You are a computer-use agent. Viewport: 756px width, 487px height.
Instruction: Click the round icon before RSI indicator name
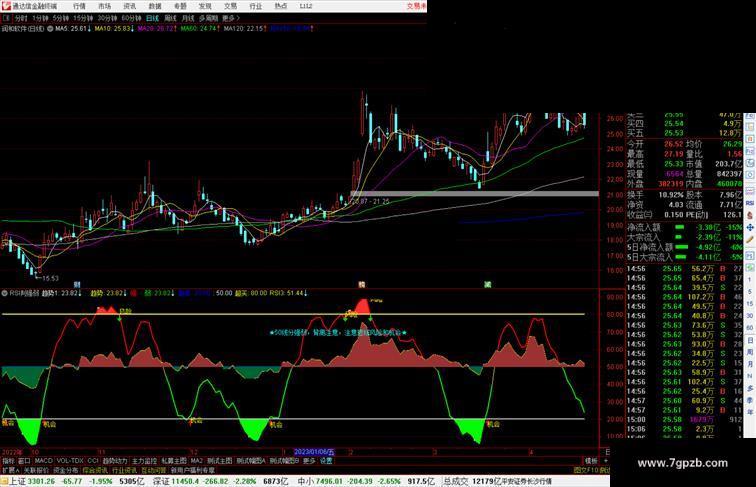pos(4,293)
